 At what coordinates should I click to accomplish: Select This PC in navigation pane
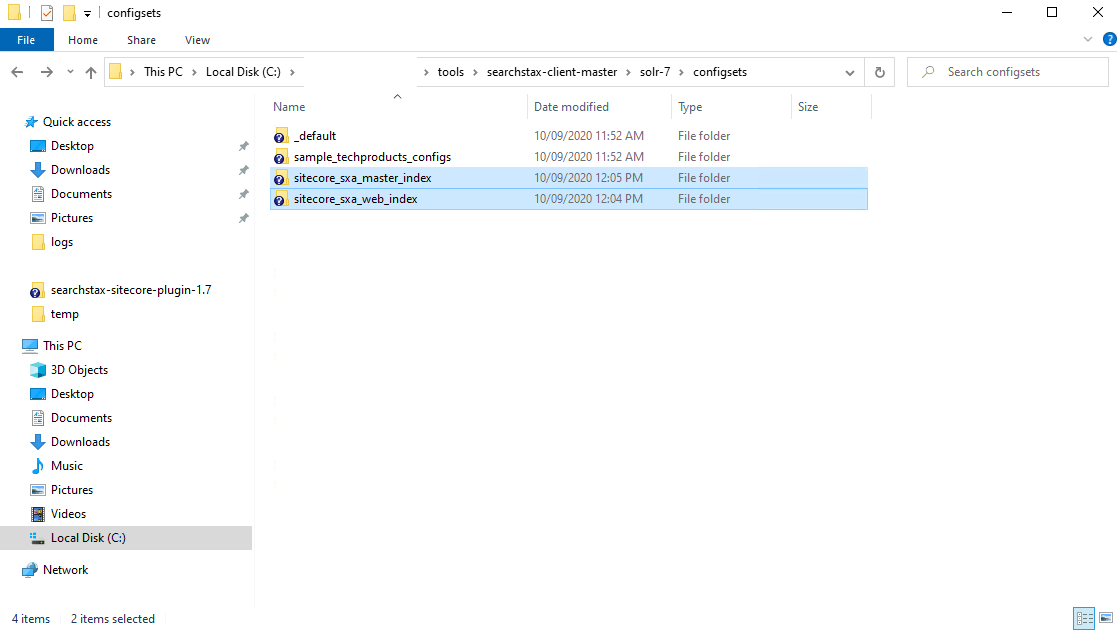click(x=62, y=346)
